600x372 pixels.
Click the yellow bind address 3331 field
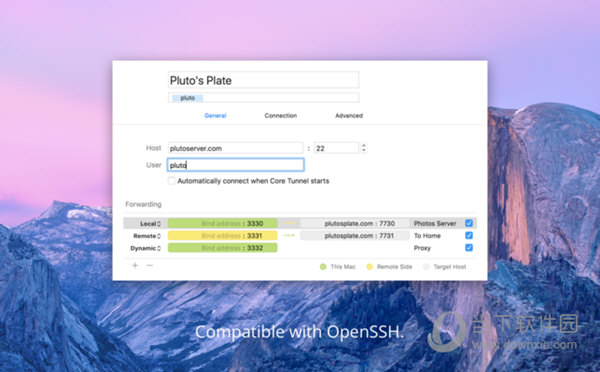click(222, 236)
